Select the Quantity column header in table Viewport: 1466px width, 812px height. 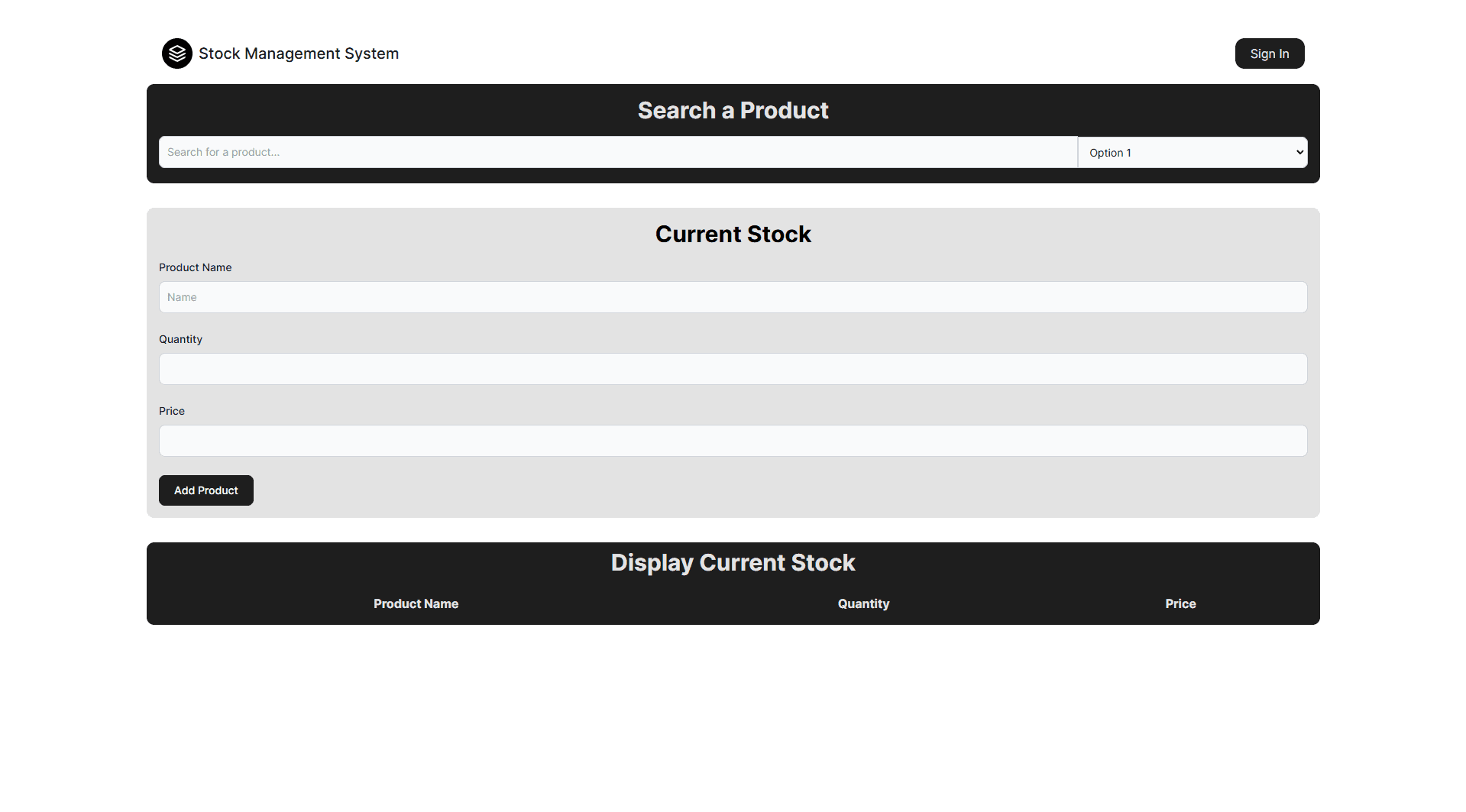863,603
